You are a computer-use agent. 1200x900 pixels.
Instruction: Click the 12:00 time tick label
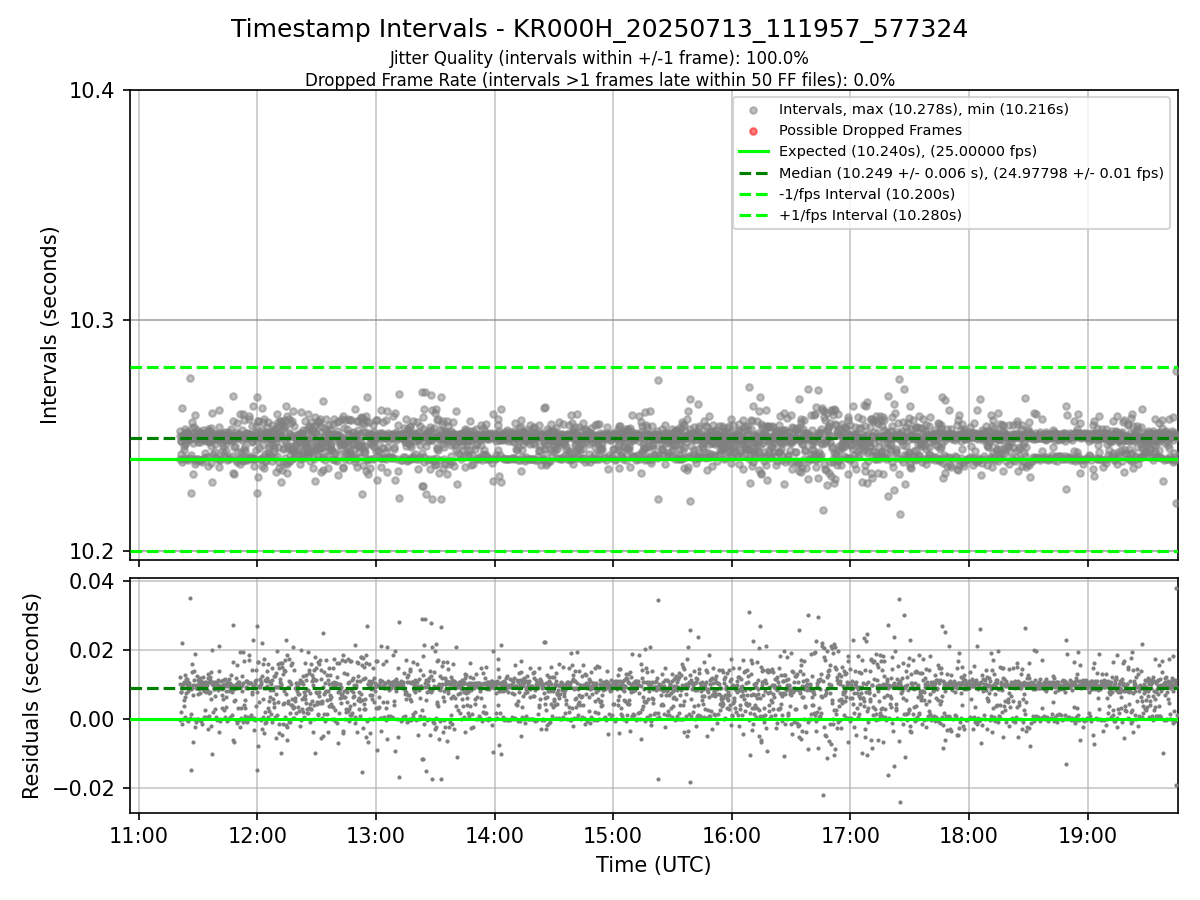click(257, 834)
